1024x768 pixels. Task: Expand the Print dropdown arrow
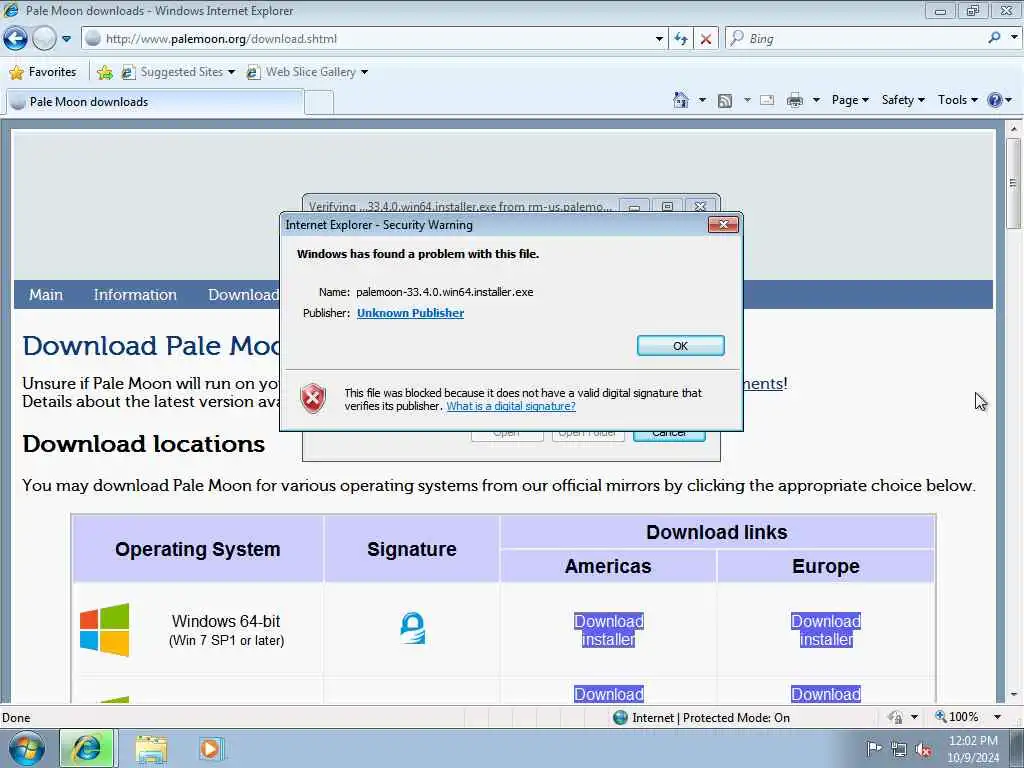[816, 100]
